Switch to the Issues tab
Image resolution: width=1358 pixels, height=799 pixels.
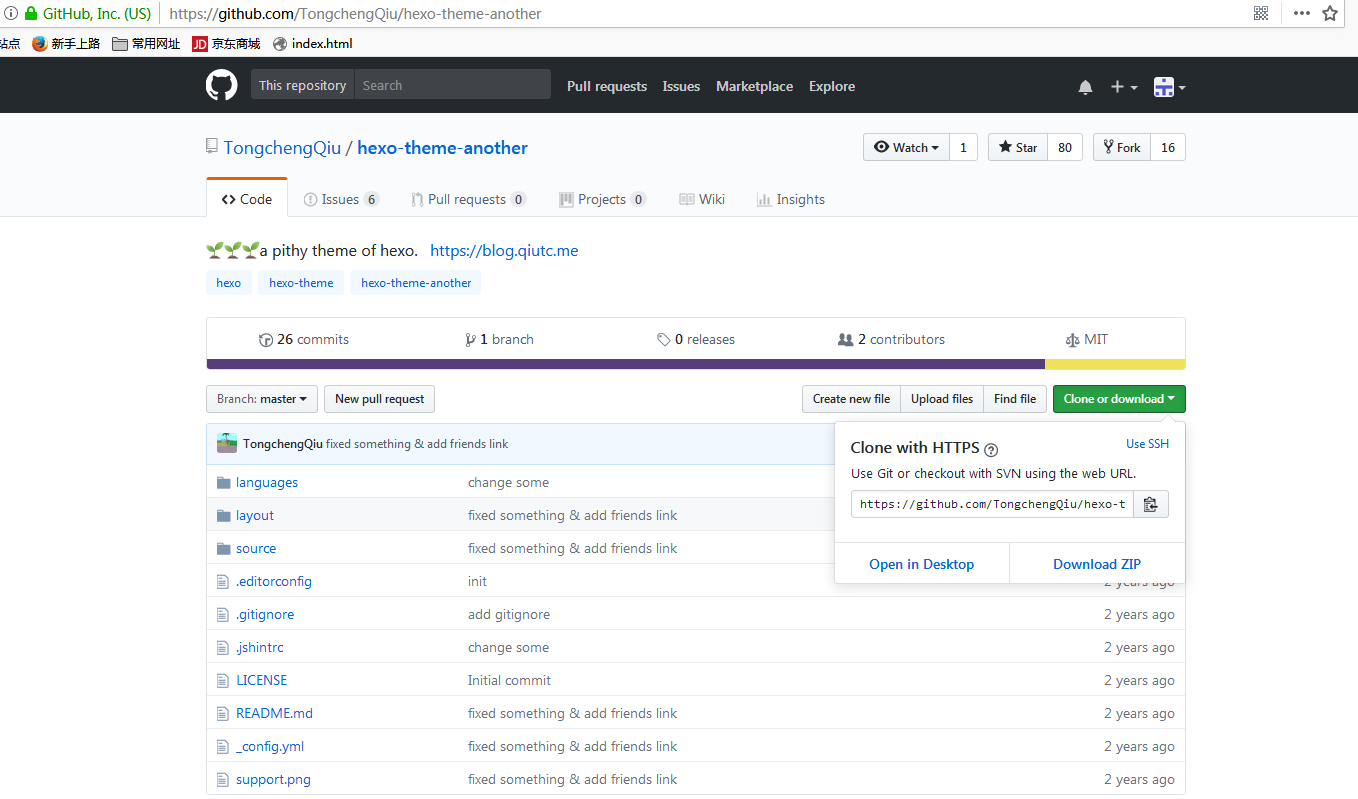pos(341,199)
